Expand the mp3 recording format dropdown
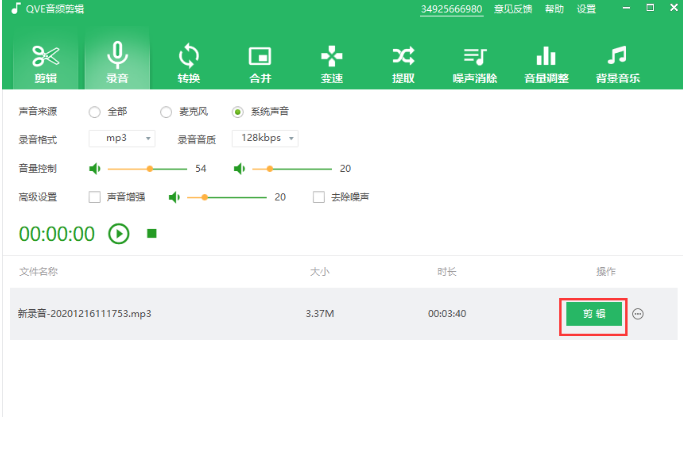 click(x=123, y=138)
